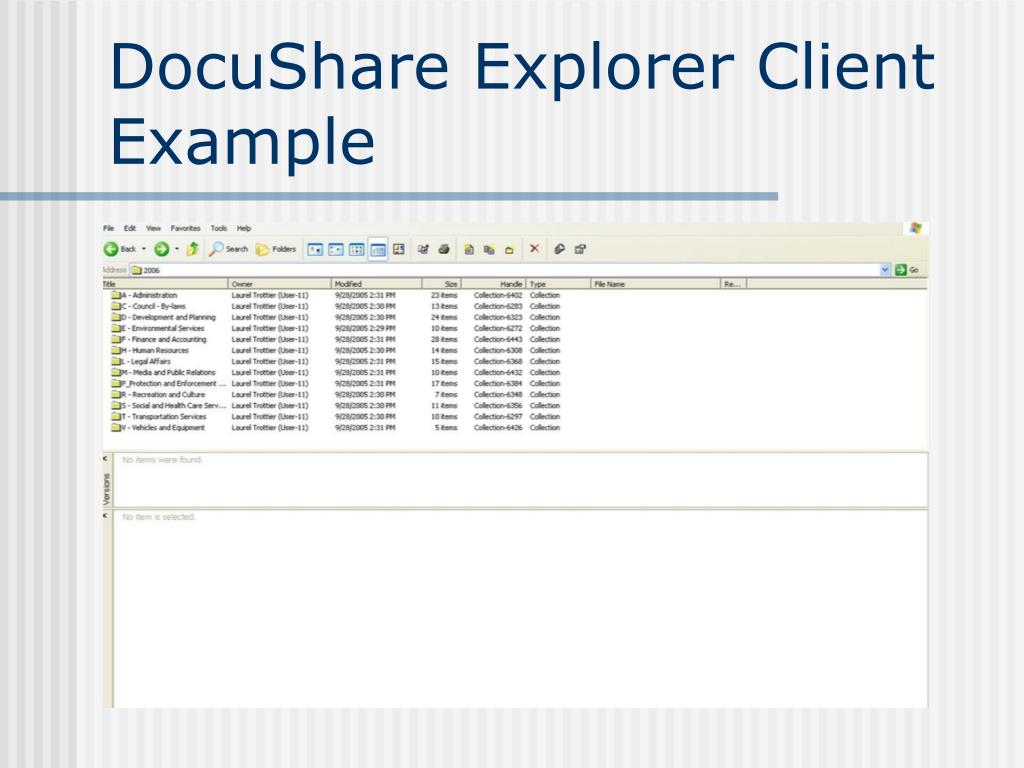The height and width of the screenshot is (768, 1024).
Task: Open the Help menu
Action: 244,228
